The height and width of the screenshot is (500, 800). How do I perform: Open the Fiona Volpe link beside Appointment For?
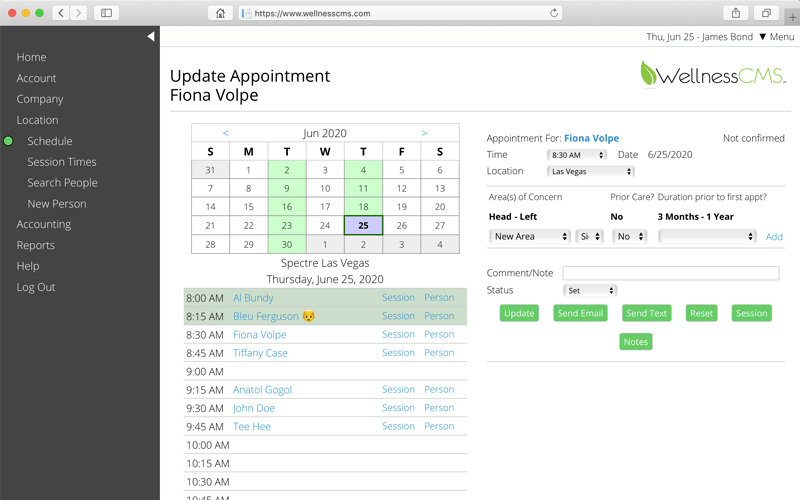[591, 138]
